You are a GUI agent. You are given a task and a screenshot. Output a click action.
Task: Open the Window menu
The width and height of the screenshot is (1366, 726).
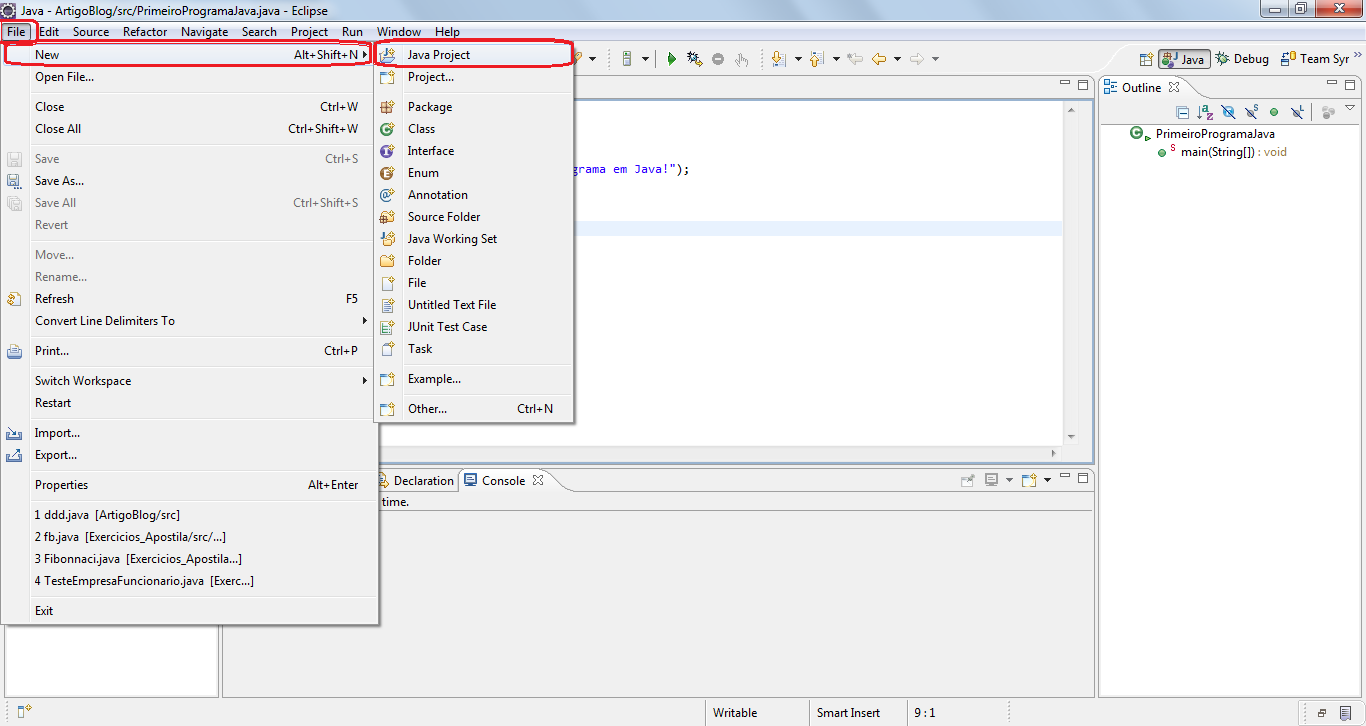click(399, 31)
